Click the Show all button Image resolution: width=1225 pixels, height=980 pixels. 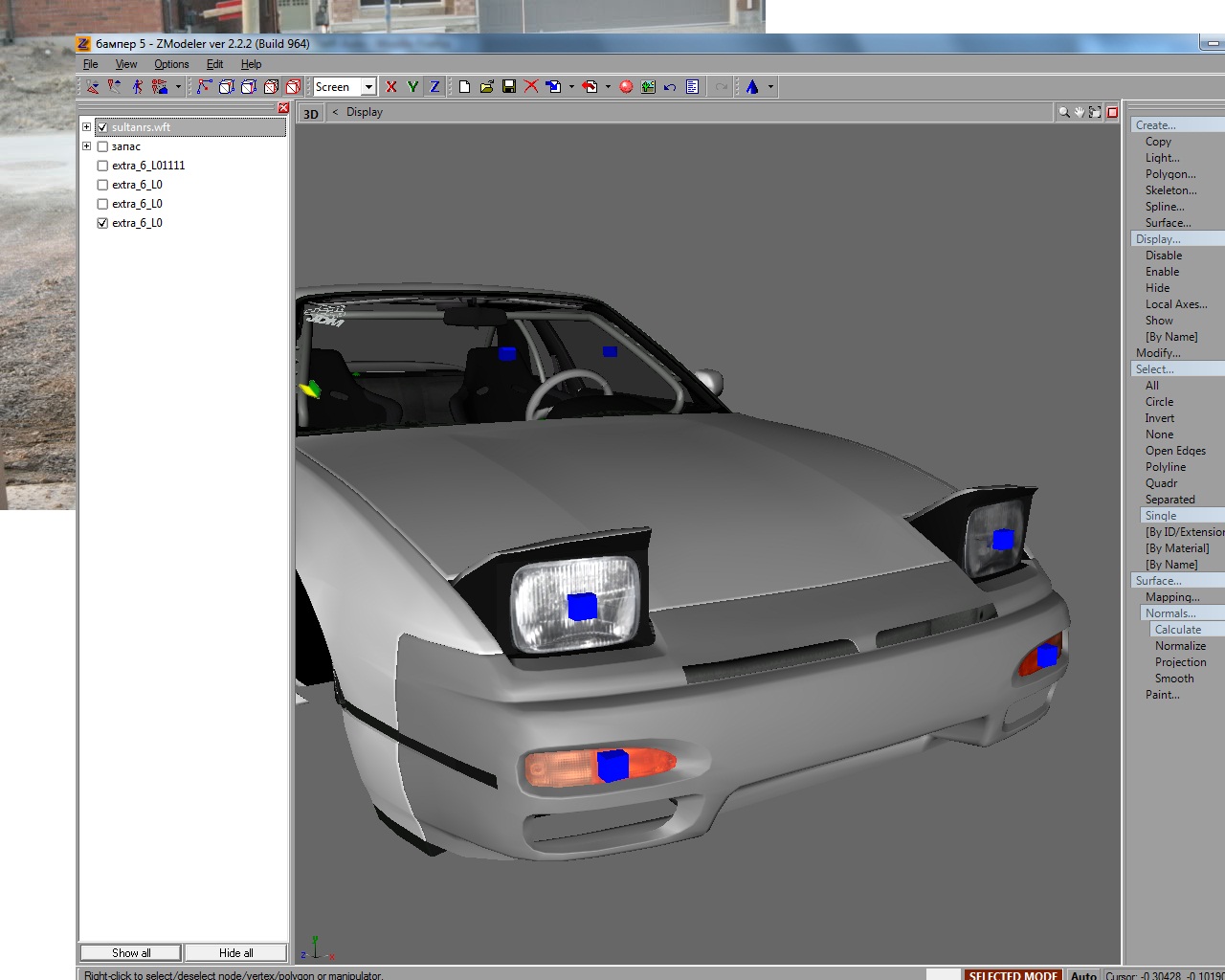pyautogui.click(x=131, y=952)
